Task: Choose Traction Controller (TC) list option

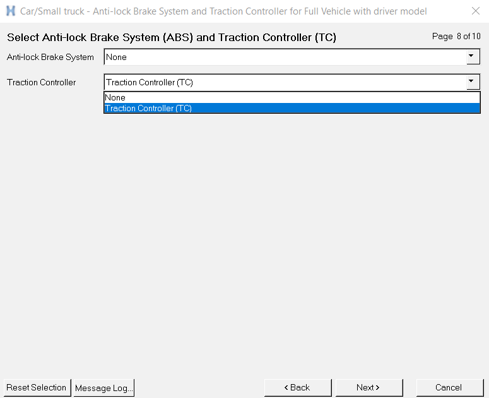Action: tap(292, 108)
